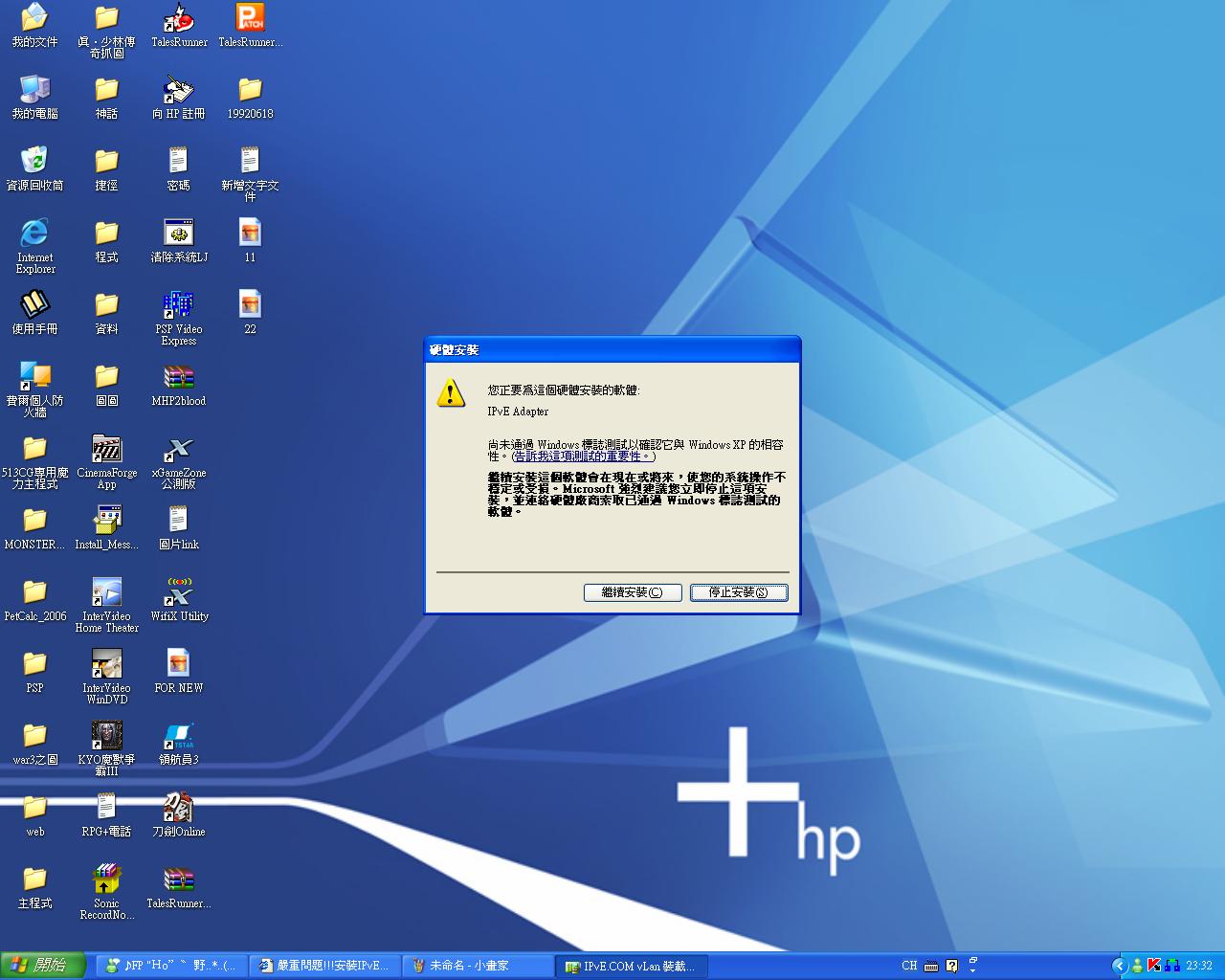This screenshot has width=1225, height=980.
Task: Select the MHP2blood archive icon
Action: point(178,377)
